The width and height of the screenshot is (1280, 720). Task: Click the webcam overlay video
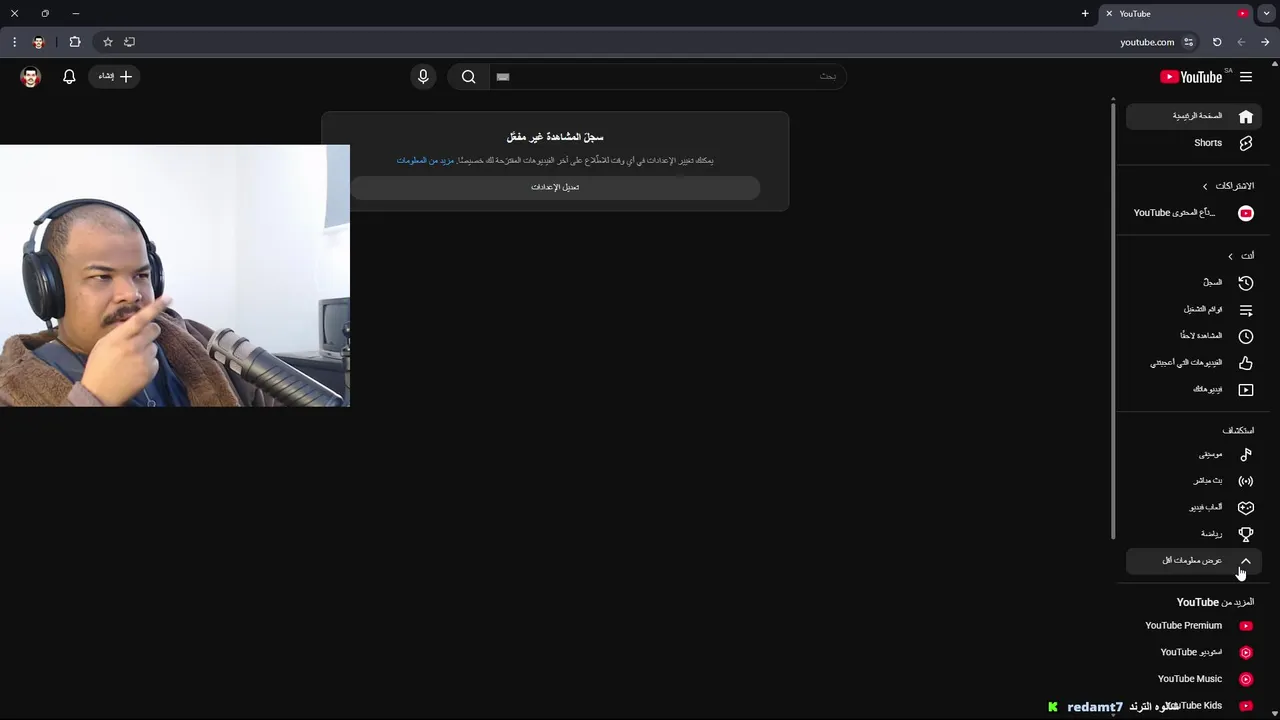tap(175, 276)
